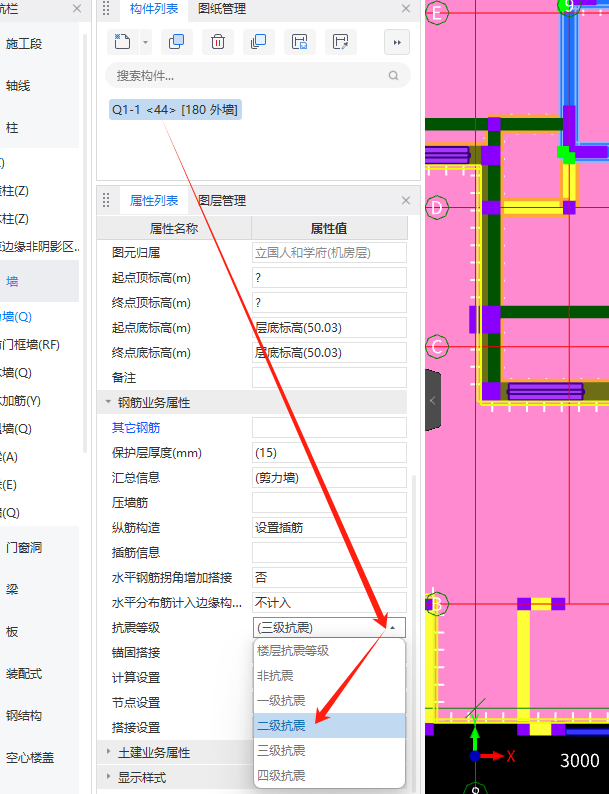
Task: Open the new component dropdown arrow
Action: click(145, 43)
